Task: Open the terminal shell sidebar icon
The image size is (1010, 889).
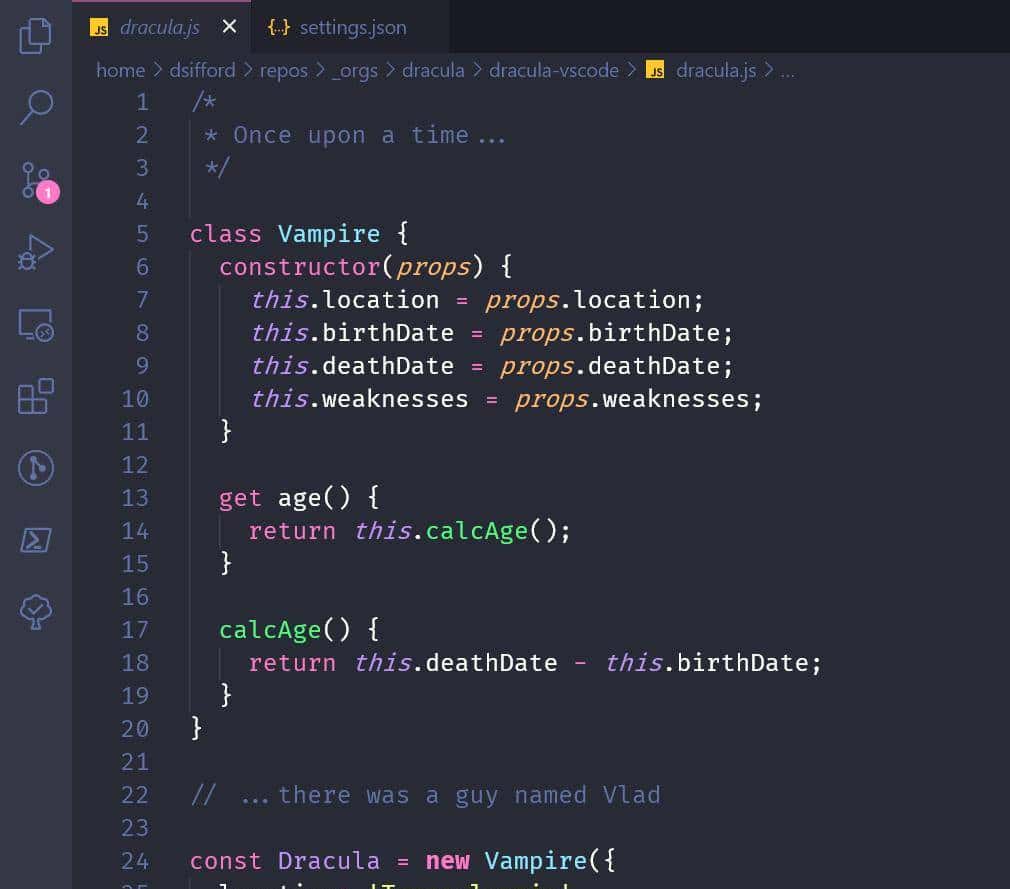Action: tap(35, 540)
